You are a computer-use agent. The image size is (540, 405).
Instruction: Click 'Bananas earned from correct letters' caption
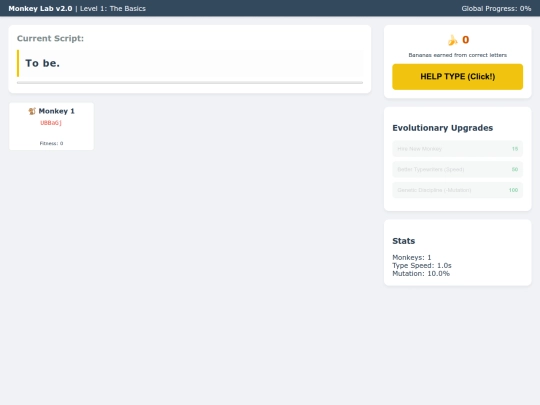[x=457, y=55]
